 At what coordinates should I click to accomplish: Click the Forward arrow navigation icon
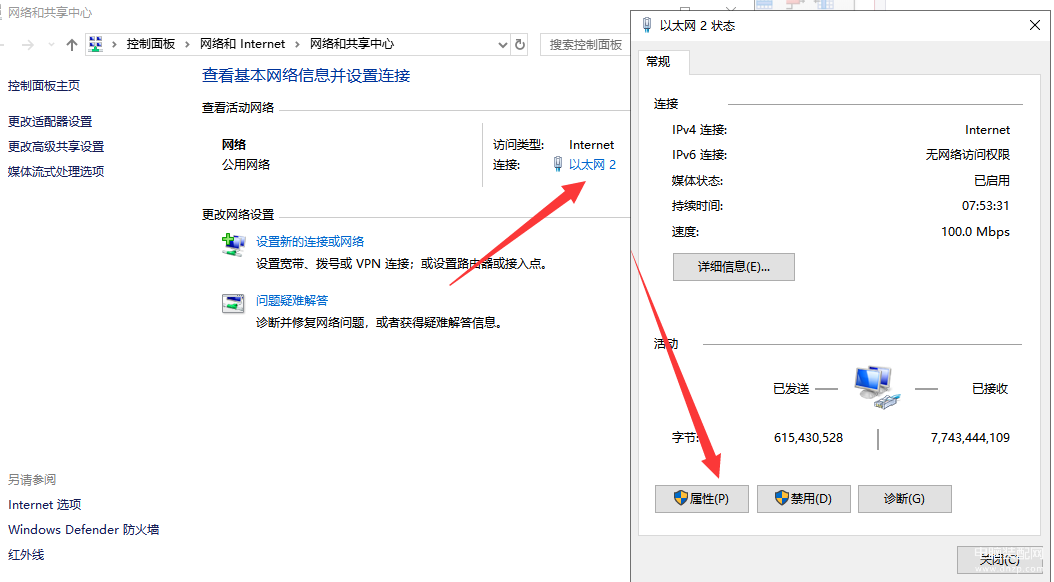click(x=28, y=44)
